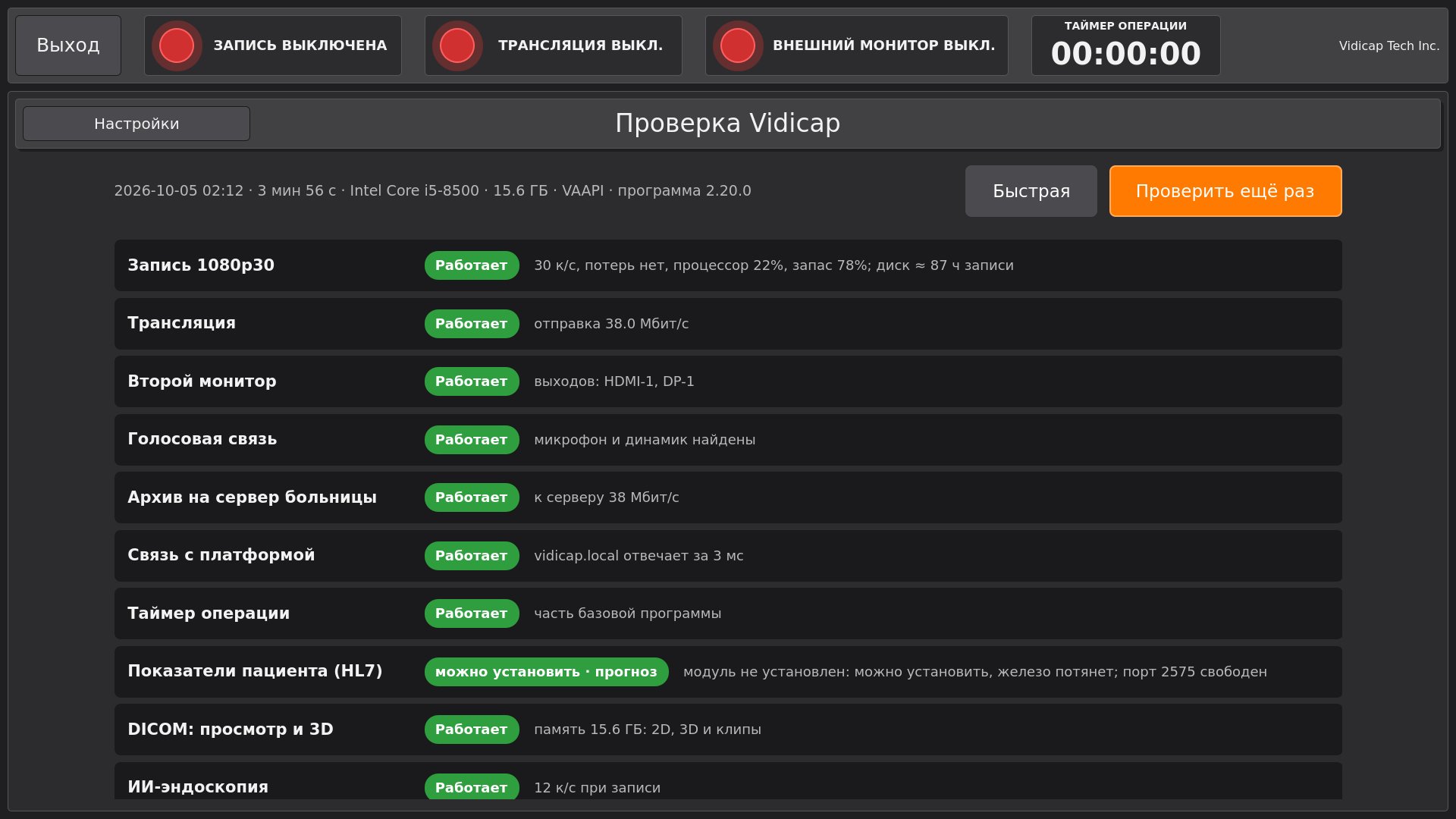
Task: Click выходов: HDMI-1, DP-1 text
Action: 614,381
